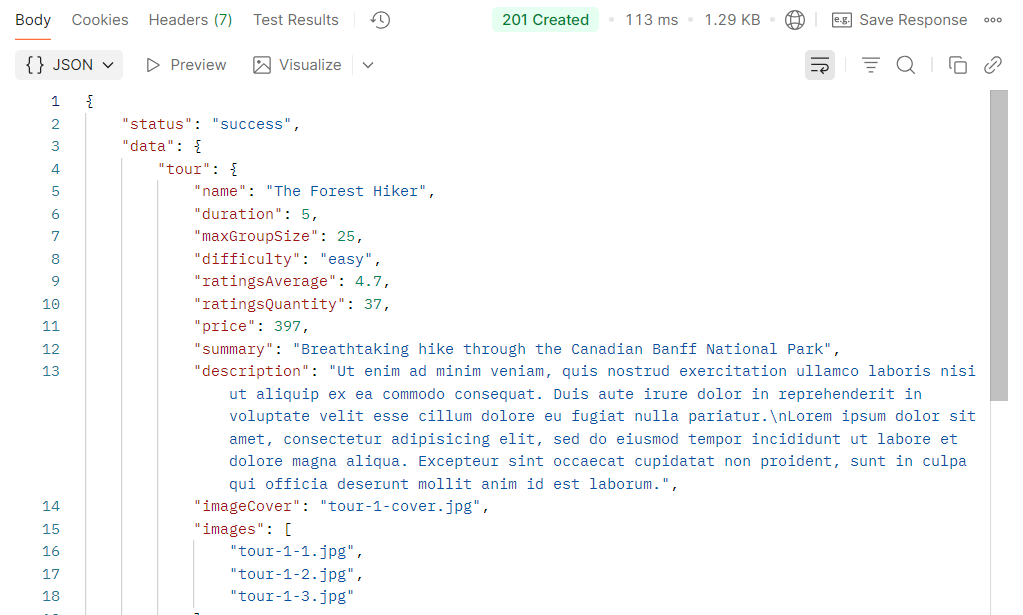Open the response history icon
The image size is (1023, 615).
(380, 20)
